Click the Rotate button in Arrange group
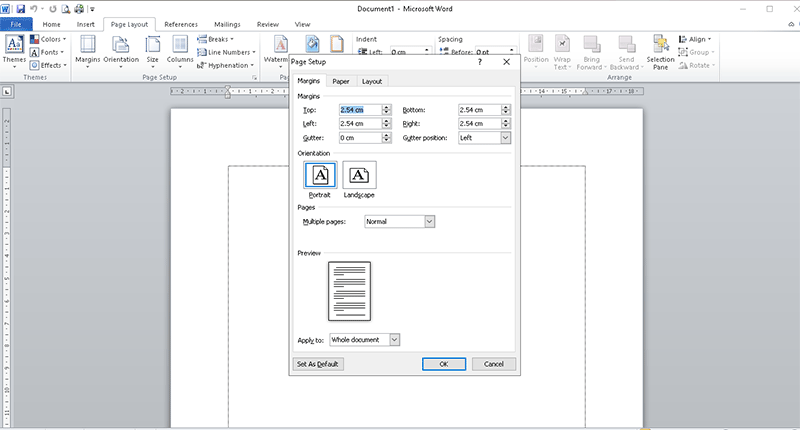Viewport: 800px width, 430px height. (x=697, y=65)
